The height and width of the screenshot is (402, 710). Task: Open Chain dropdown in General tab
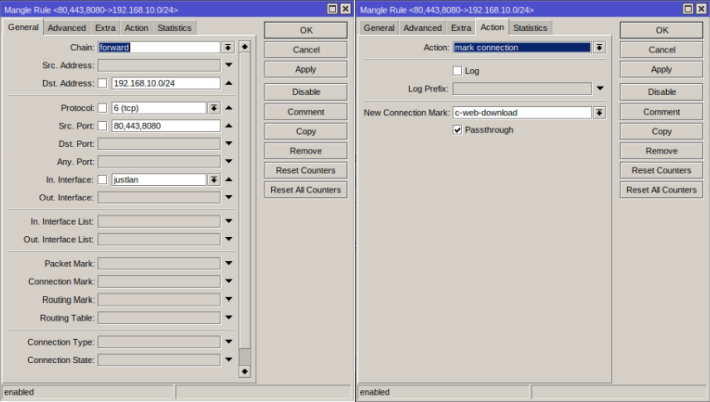coord(228,47)
